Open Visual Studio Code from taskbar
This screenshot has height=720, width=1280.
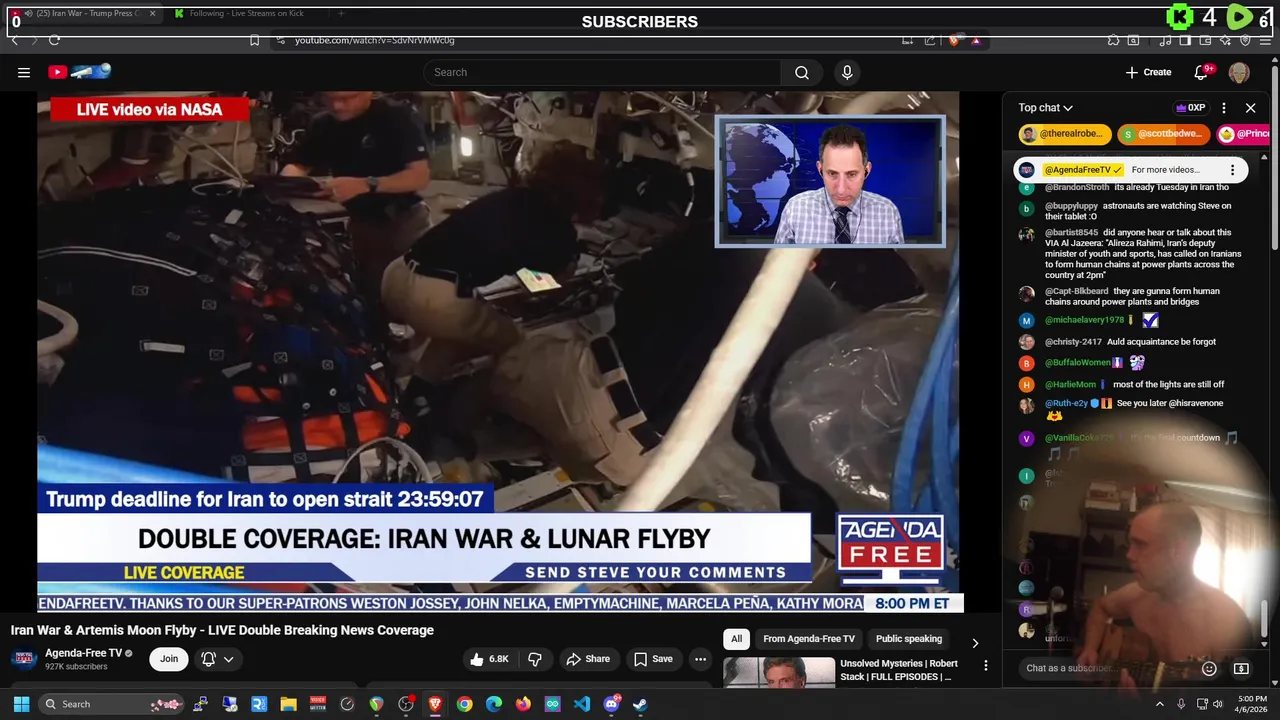[582, 704]
